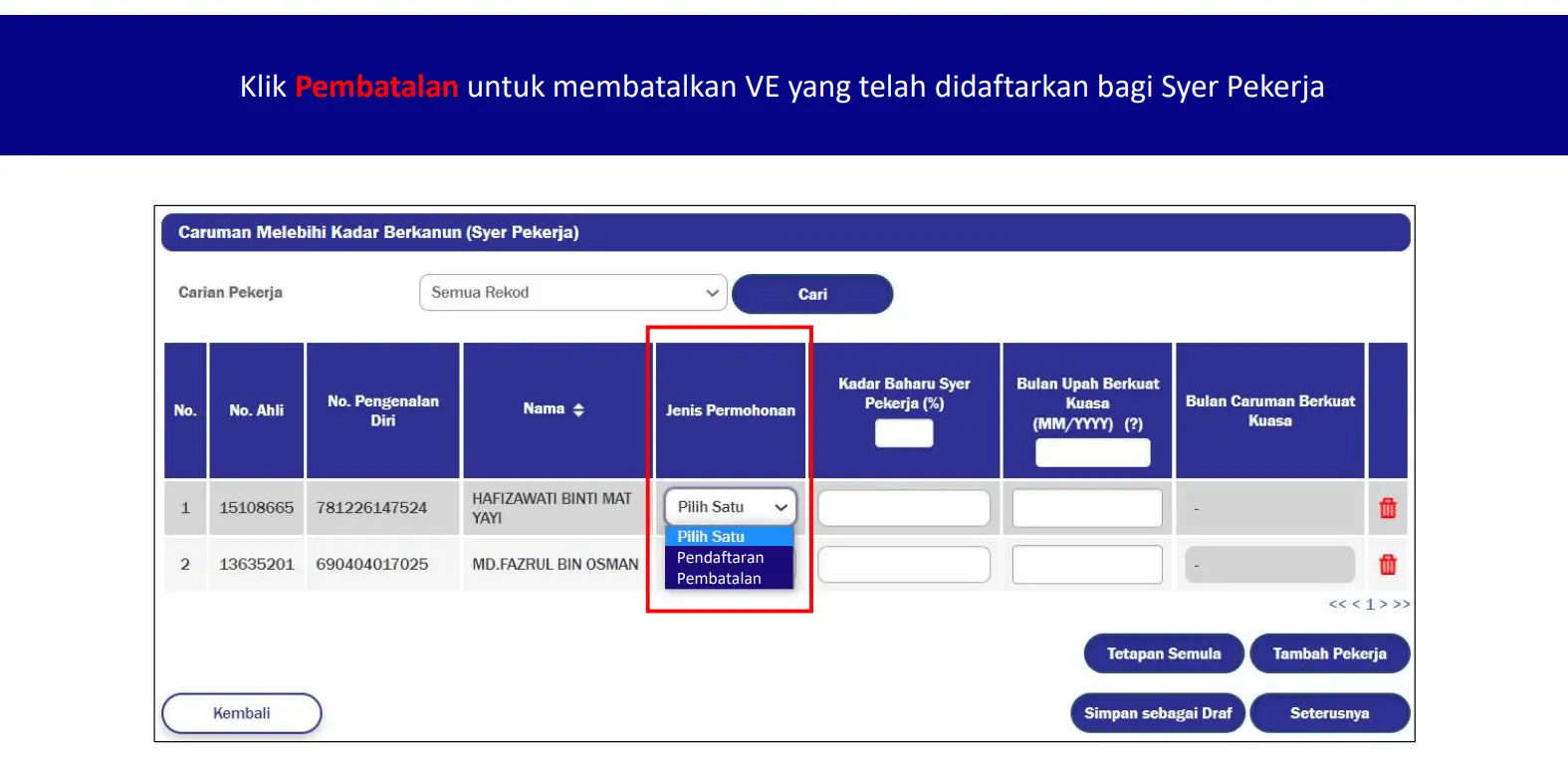This screenshot has height=779, width=1568.
Task: Click the (?) help icon in Bulan Upah header
Action: (x=1134, y=423)
